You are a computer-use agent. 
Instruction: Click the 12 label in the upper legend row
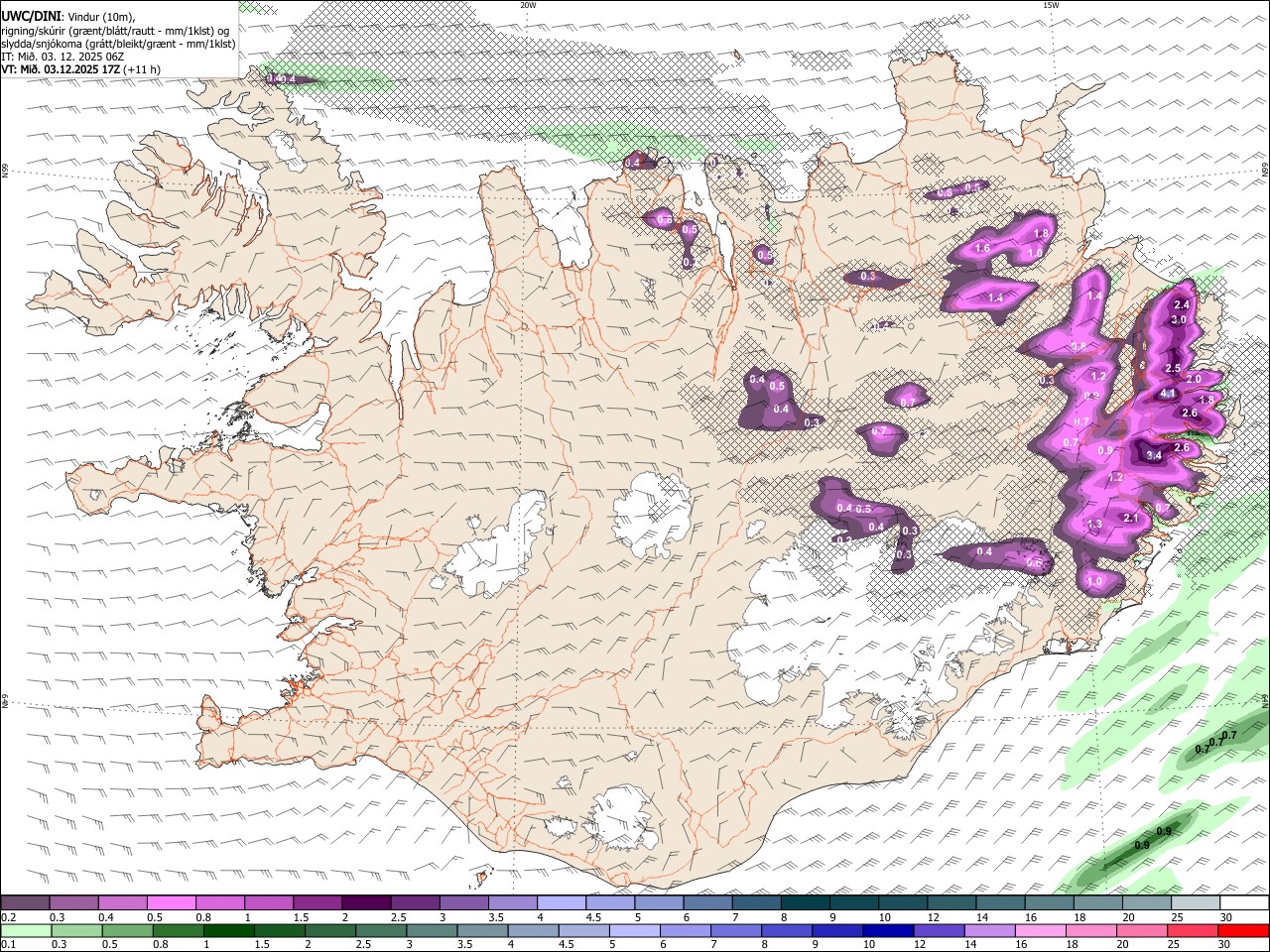click(934, 917)
